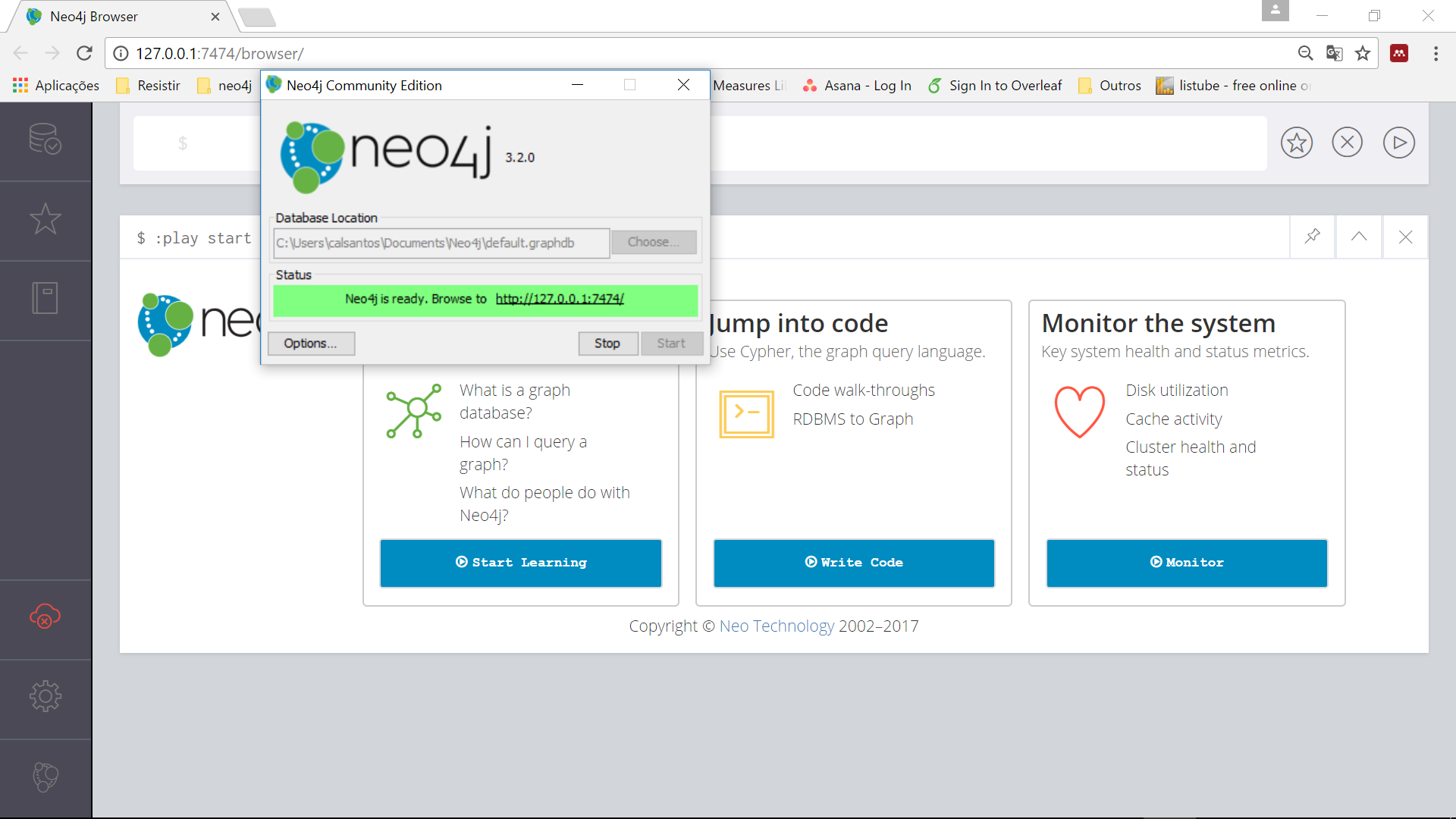Screen dimensions: 1456x819
Task: Click the Google Translate icon in address bar
Action: click(x=1335, y=53)
